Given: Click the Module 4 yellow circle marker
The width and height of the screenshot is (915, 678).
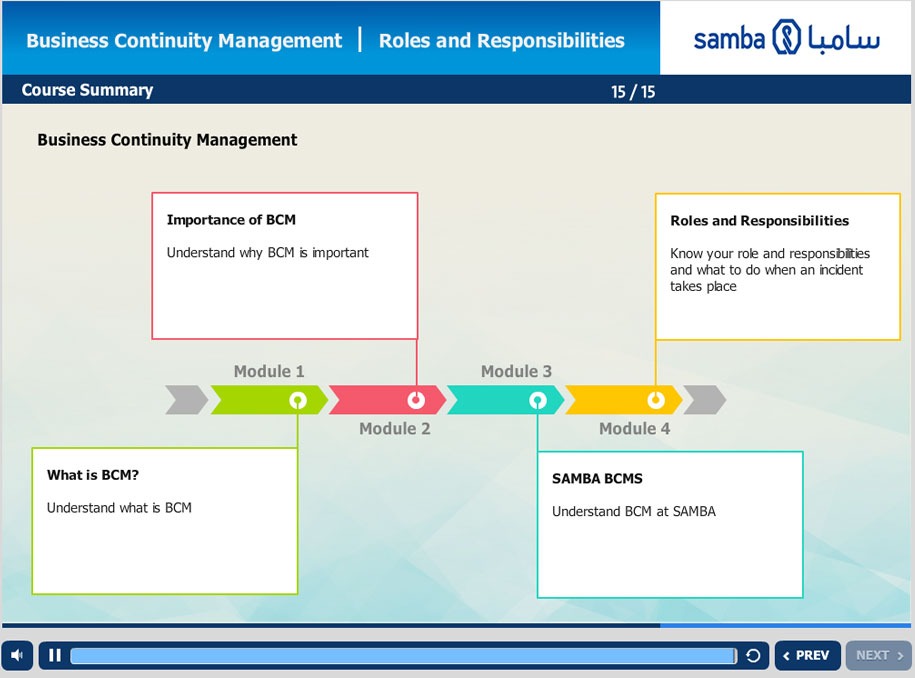Looking at the screenshot, I should pyautogui.click(x=656, y=400).
